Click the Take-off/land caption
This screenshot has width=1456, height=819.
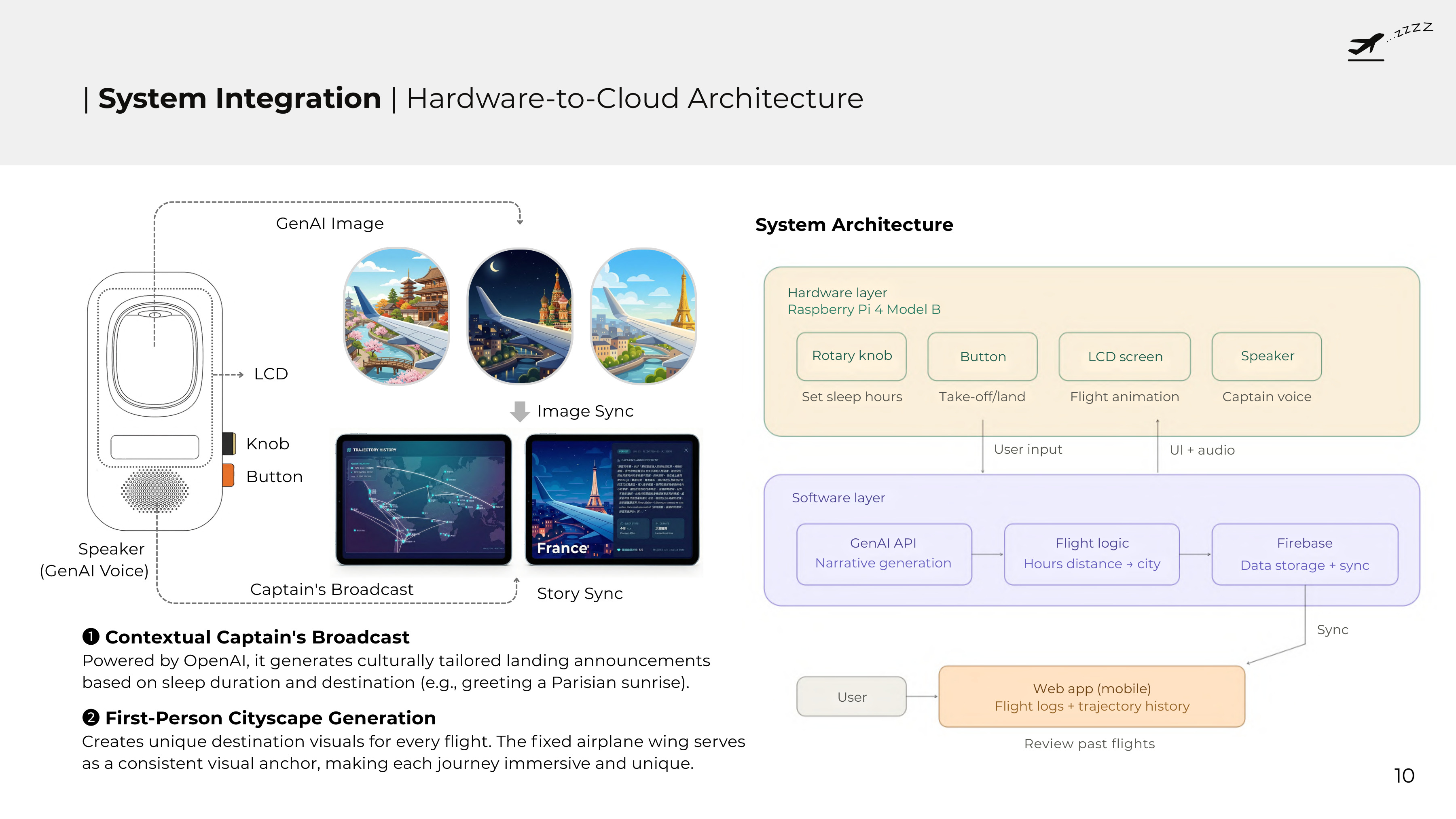pos(982,397)
